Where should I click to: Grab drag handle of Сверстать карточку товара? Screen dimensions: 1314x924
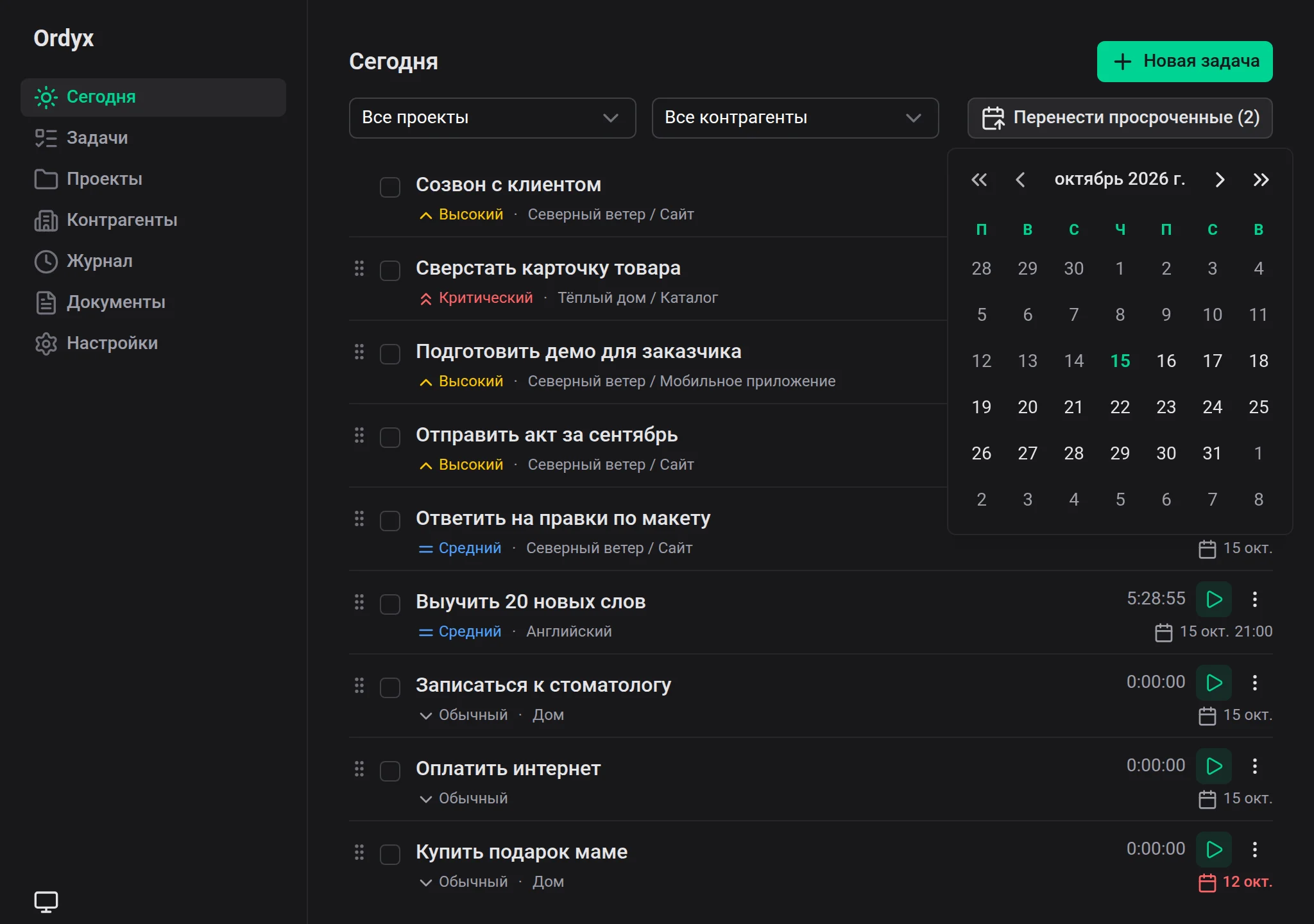point(359,268)
